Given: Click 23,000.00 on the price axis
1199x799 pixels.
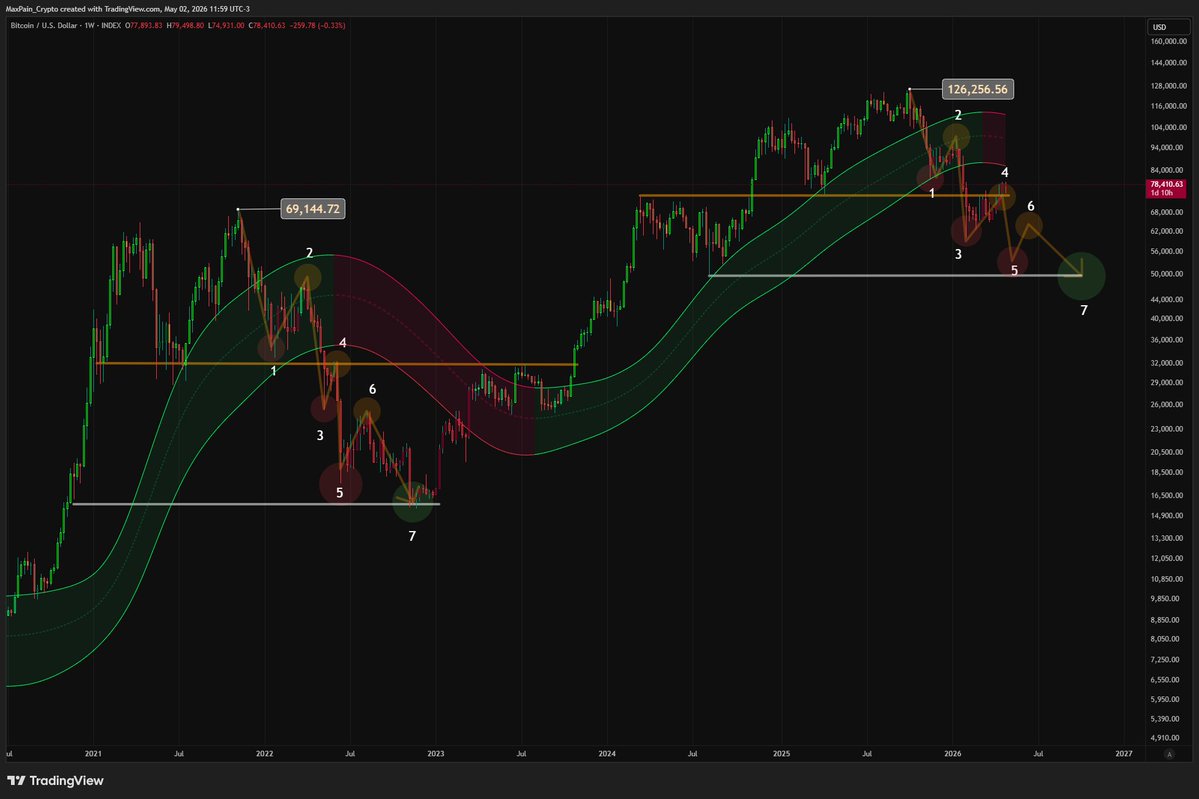Looking at the screenshot, I should point(1168,429).
